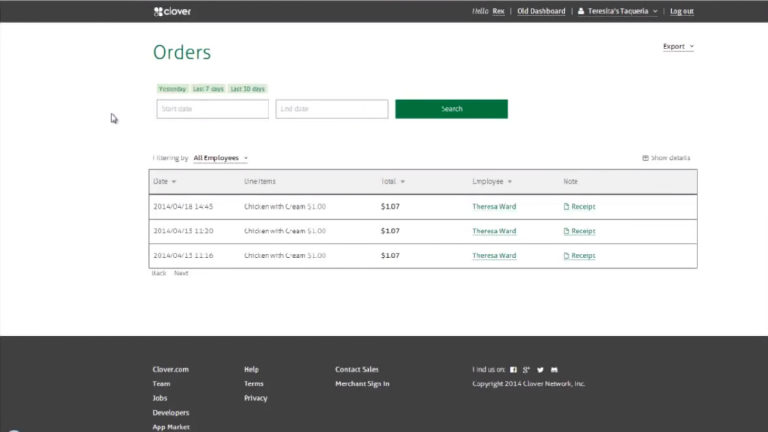This screenshot has width=768, height=432.
Task: Expand the Export dropdown
Action: [x=678, y=46]
